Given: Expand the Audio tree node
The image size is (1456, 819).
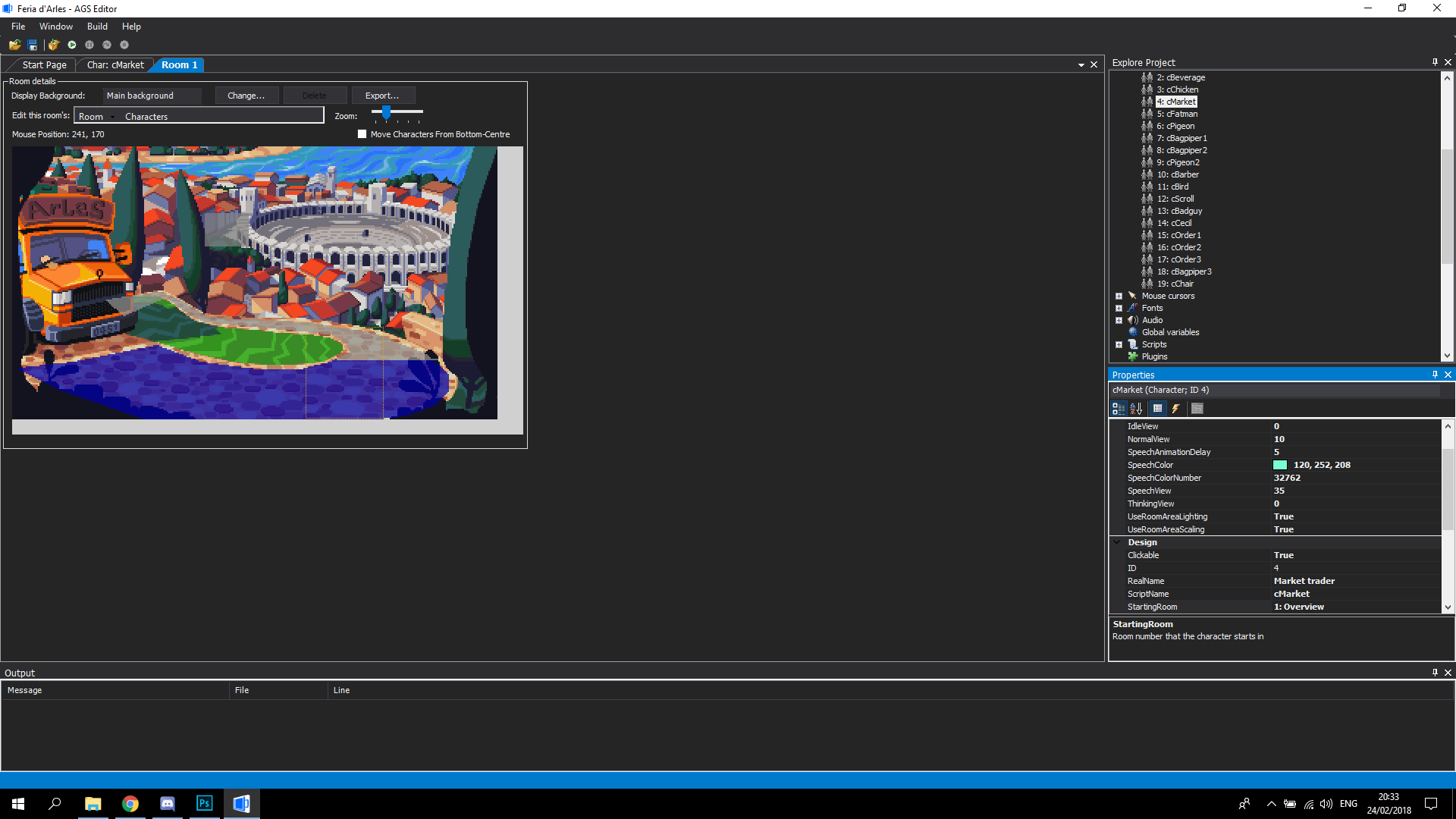Looking at the screenshot, I should pos(1119,321).
